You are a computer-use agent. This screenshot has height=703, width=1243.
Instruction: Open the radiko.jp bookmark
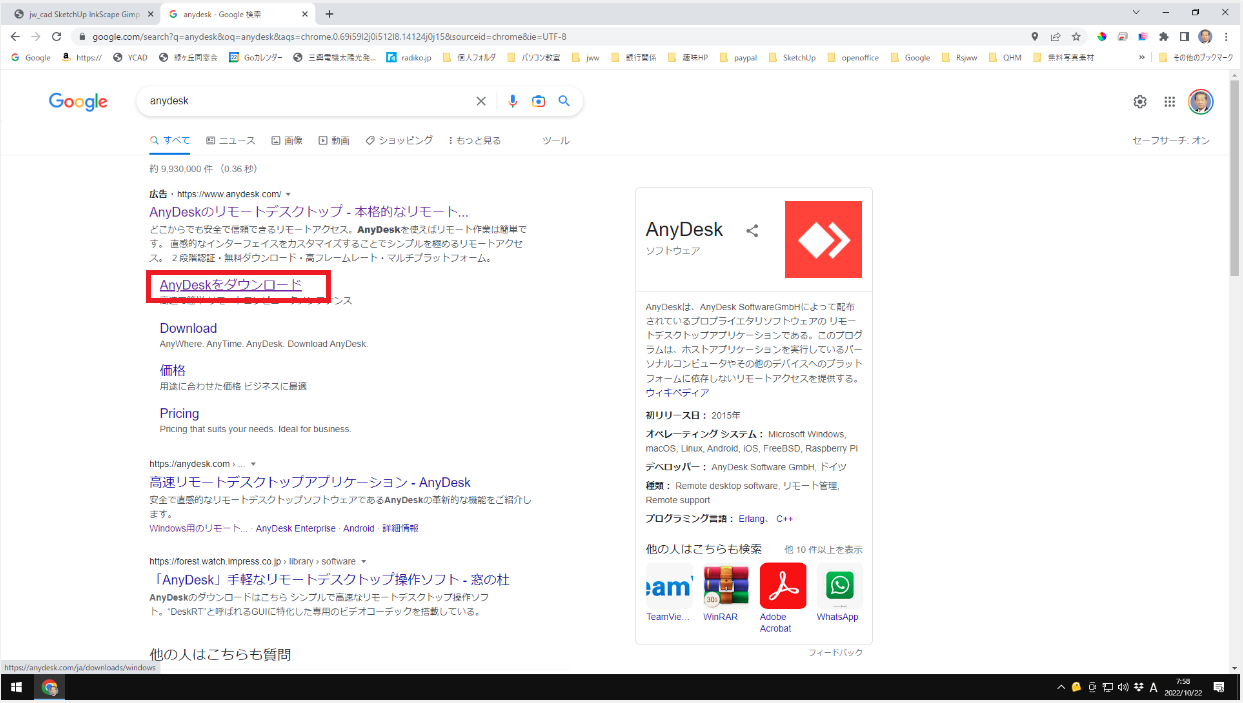(411, 58)
